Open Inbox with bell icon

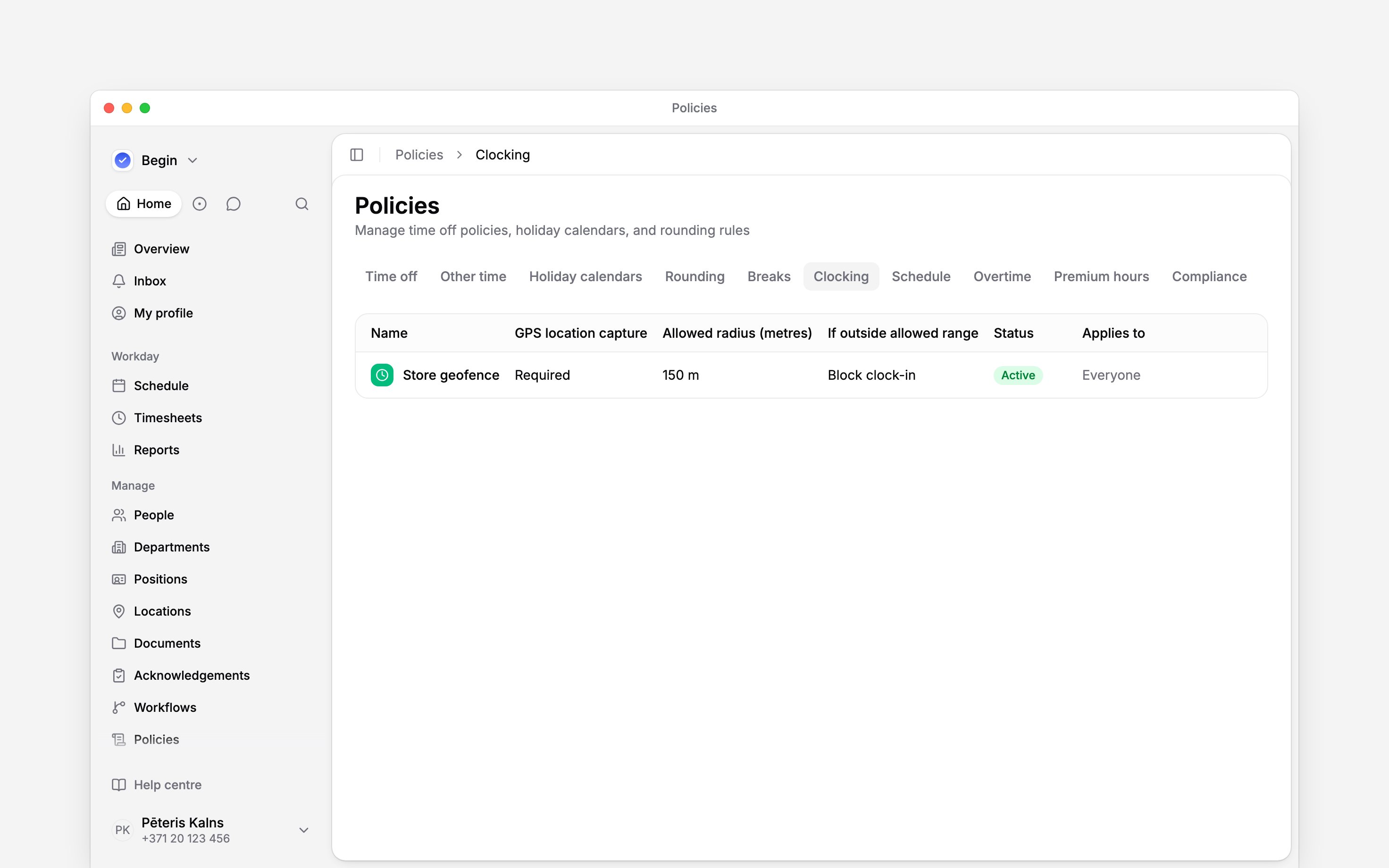[139, 281]
